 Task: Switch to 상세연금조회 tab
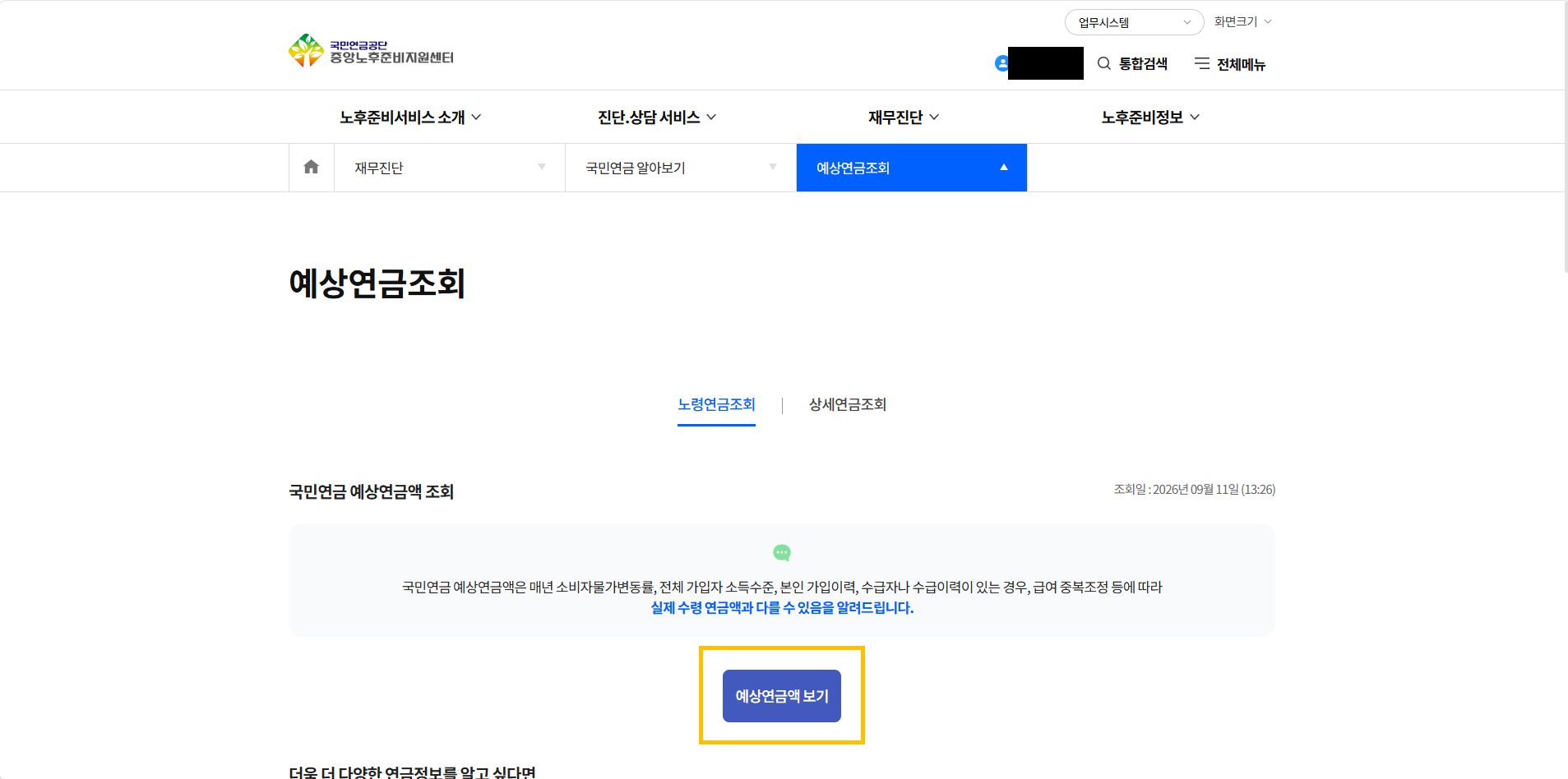point(848,405)
